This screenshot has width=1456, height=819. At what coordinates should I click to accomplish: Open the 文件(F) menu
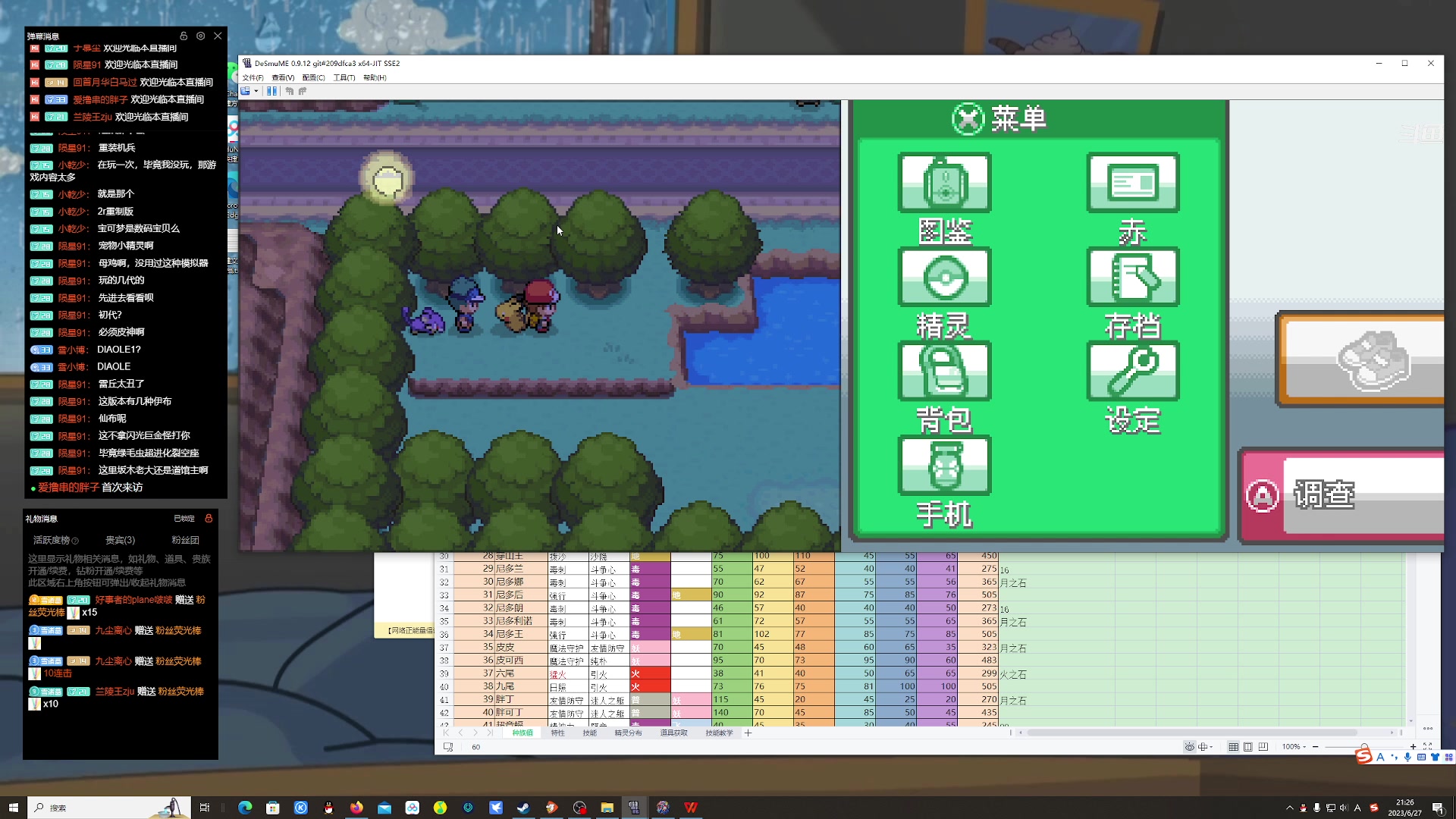253,77
